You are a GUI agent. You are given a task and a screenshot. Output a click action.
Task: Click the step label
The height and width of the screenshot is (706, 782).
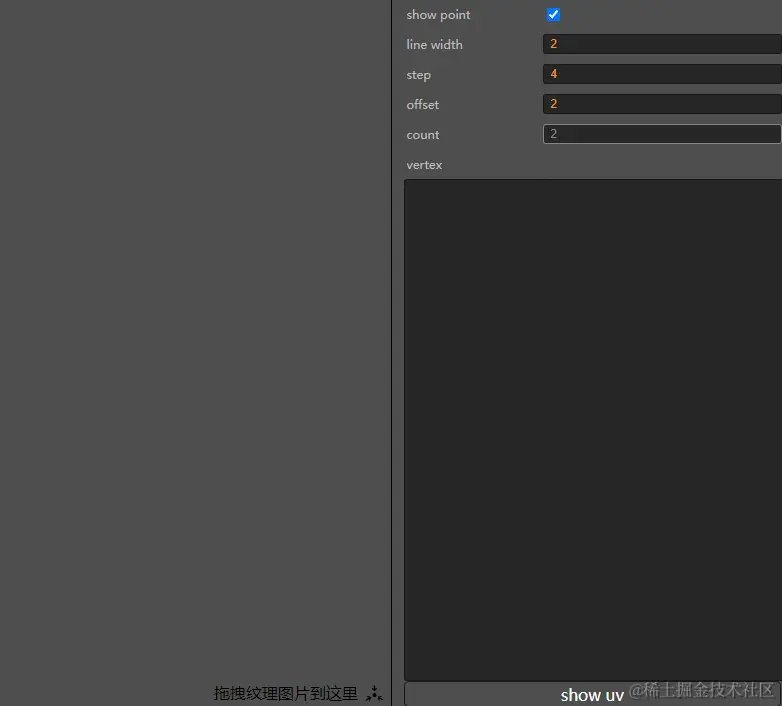(x=418, y=75)
